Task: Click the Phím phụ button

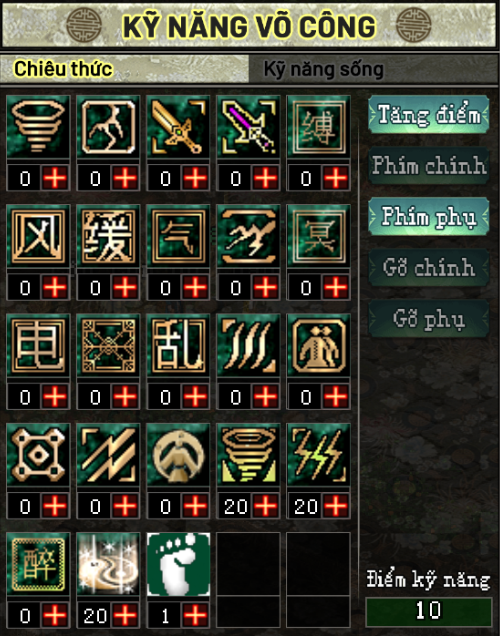Action: click(429, 217)
